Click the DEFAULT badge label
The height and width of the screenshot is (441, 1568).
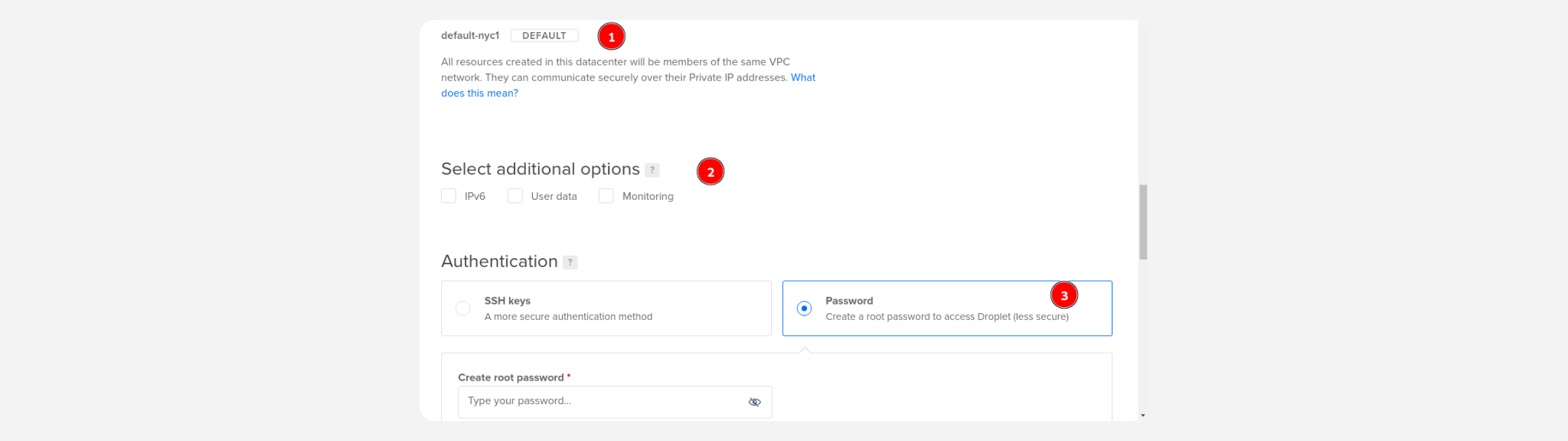pyautogui.click(x=544, y=36)
